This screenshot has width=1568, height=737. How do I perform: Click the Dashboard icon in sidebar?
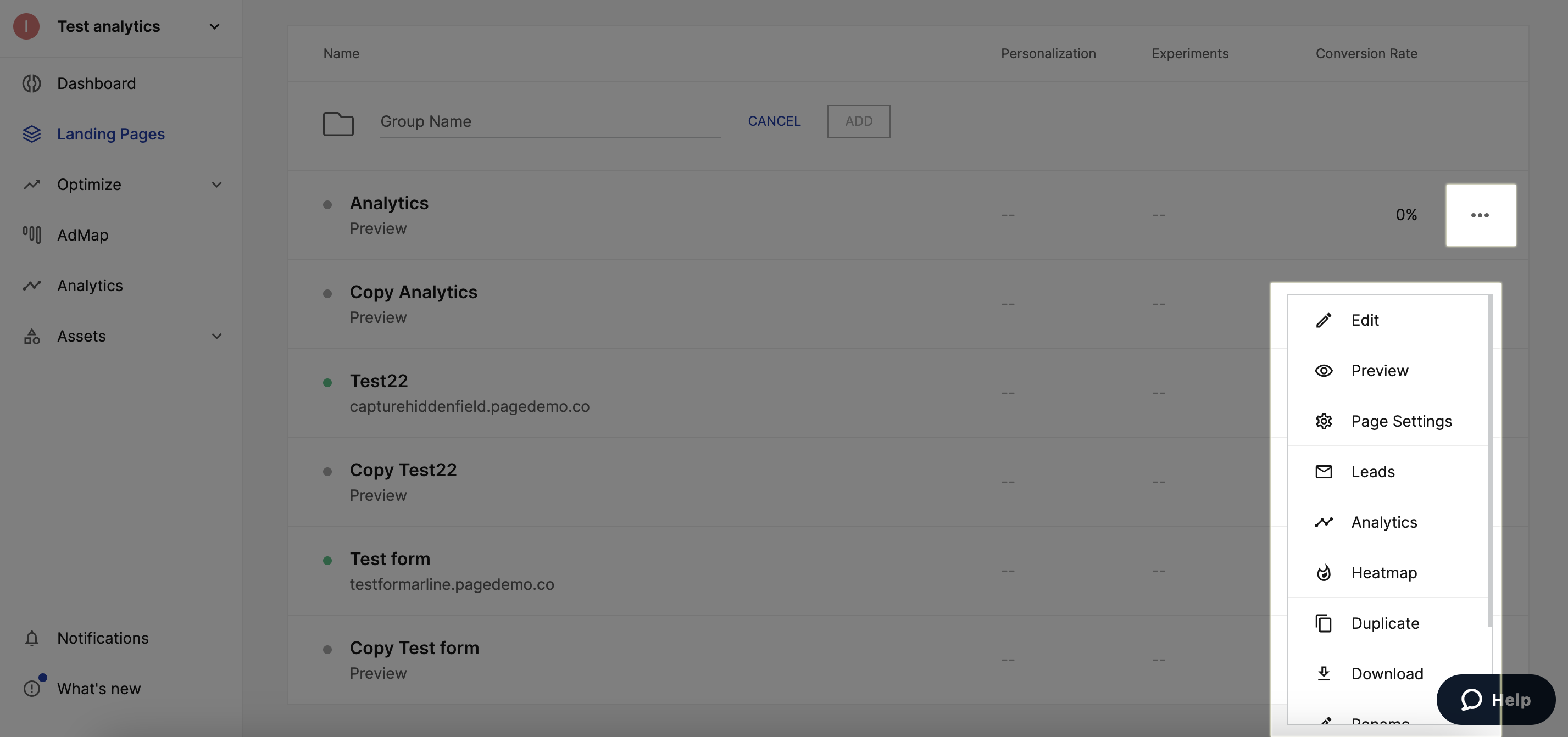32,83
